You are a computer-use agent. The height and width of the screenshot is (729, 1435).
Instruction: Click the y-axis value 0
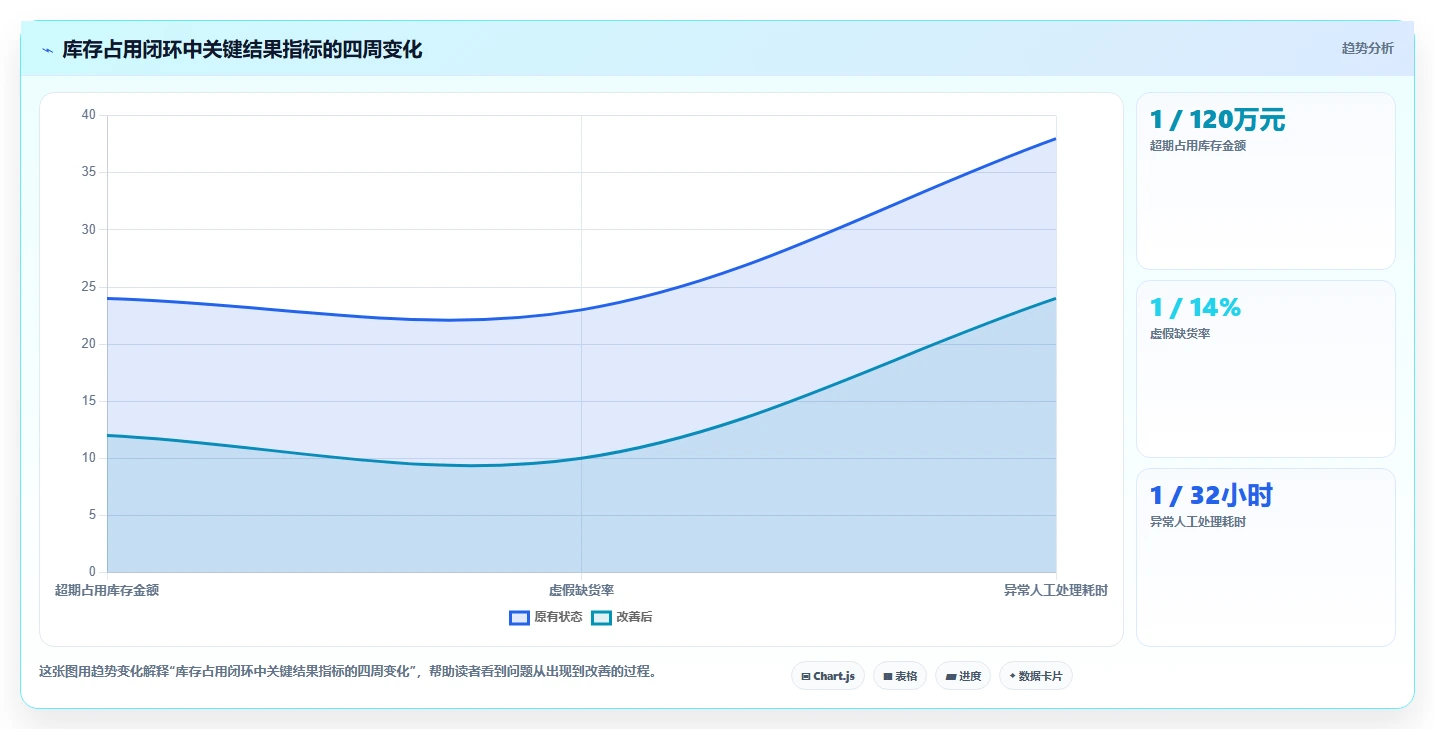92,572
